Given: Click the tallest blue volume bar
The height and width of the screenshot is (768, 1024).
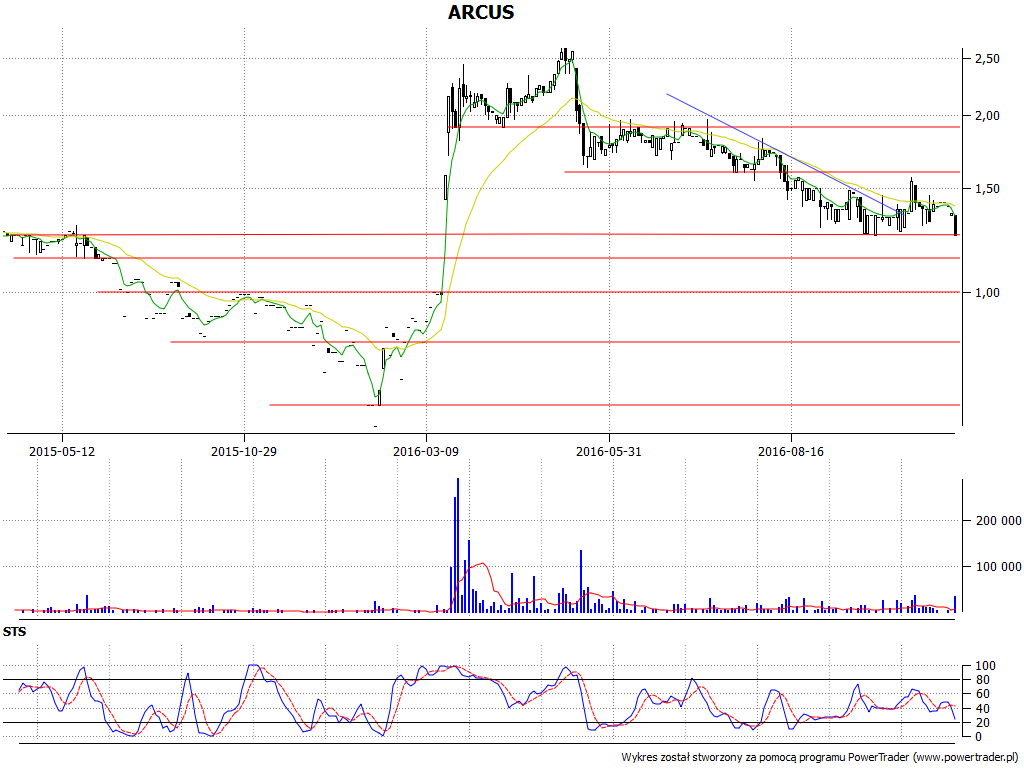Looking at the screenshot, I should pyautogui.click(x=458, y=545).
